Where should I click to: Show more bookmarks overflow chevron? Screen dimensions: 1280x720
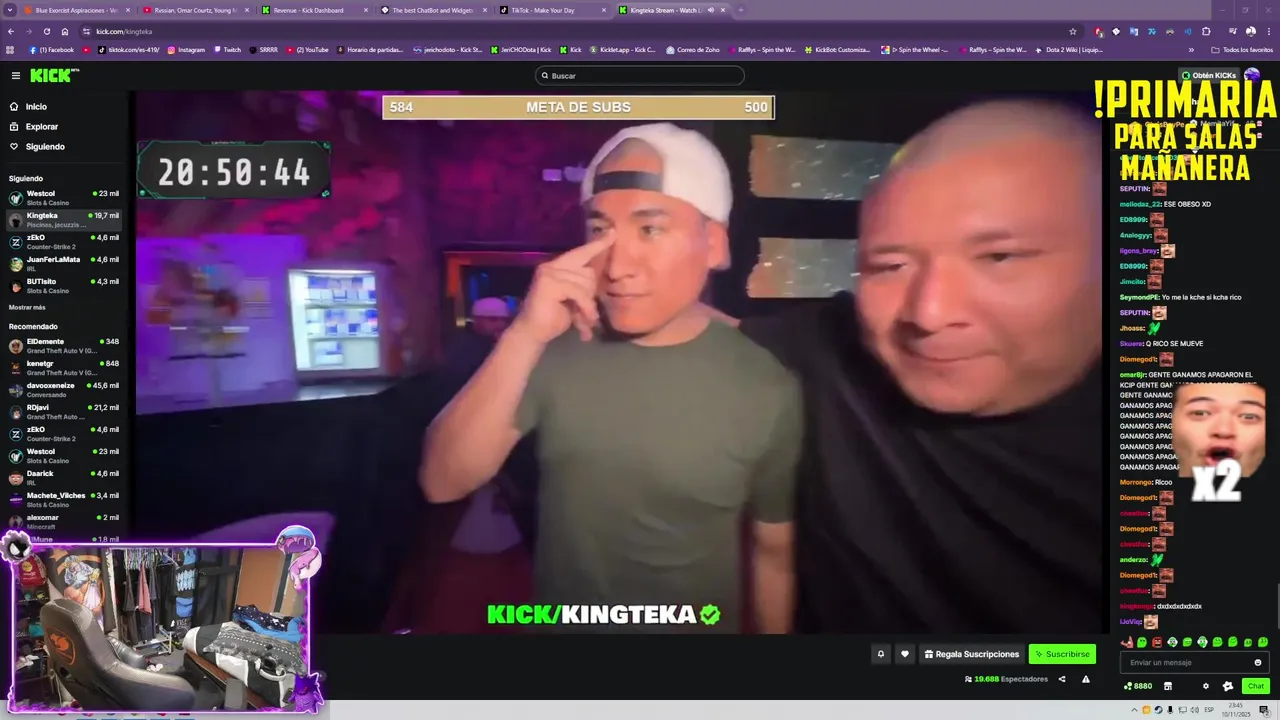click(x=1191, y=49)
